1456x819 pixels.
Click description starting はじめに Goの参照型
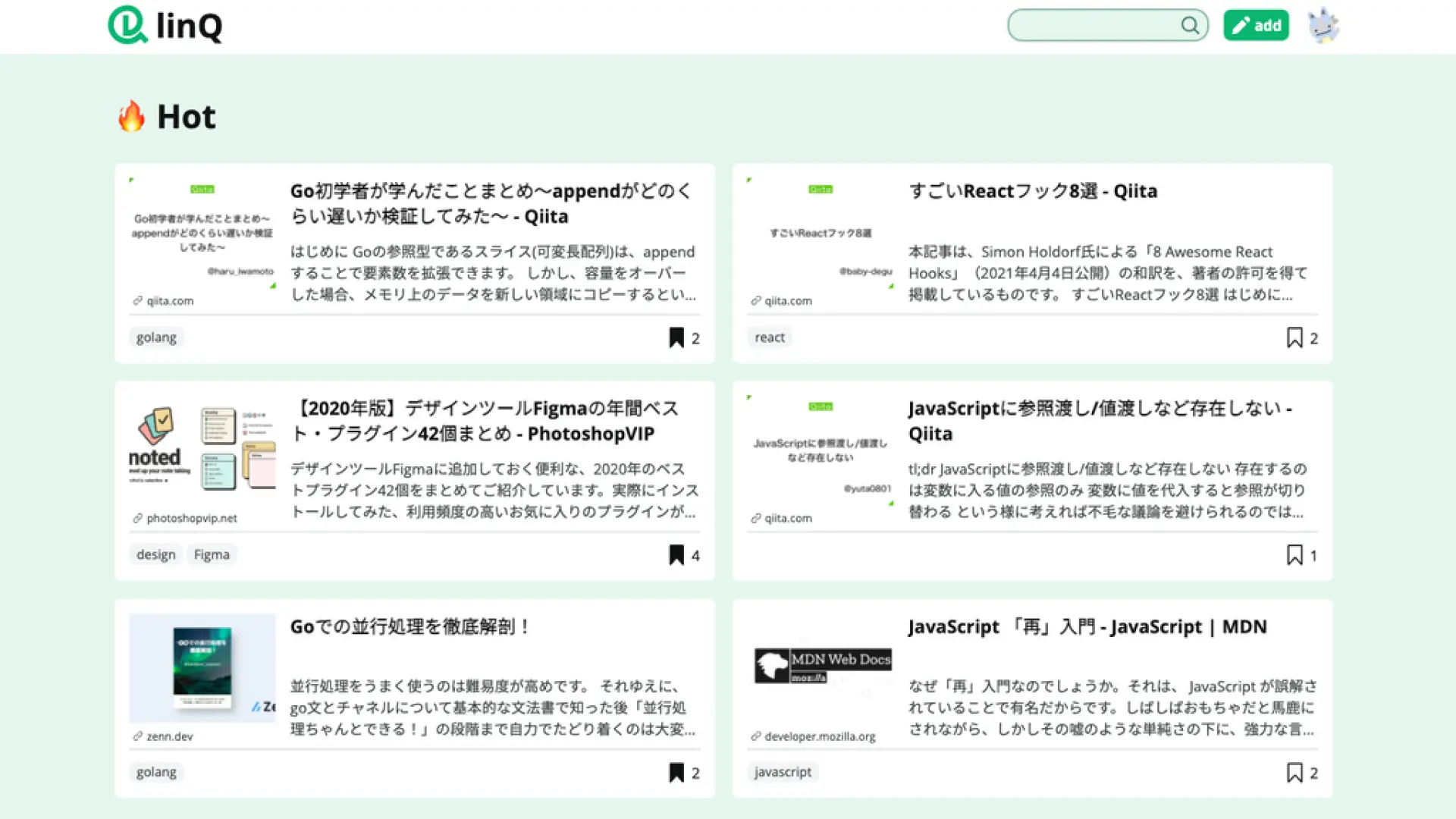(493, 273)
